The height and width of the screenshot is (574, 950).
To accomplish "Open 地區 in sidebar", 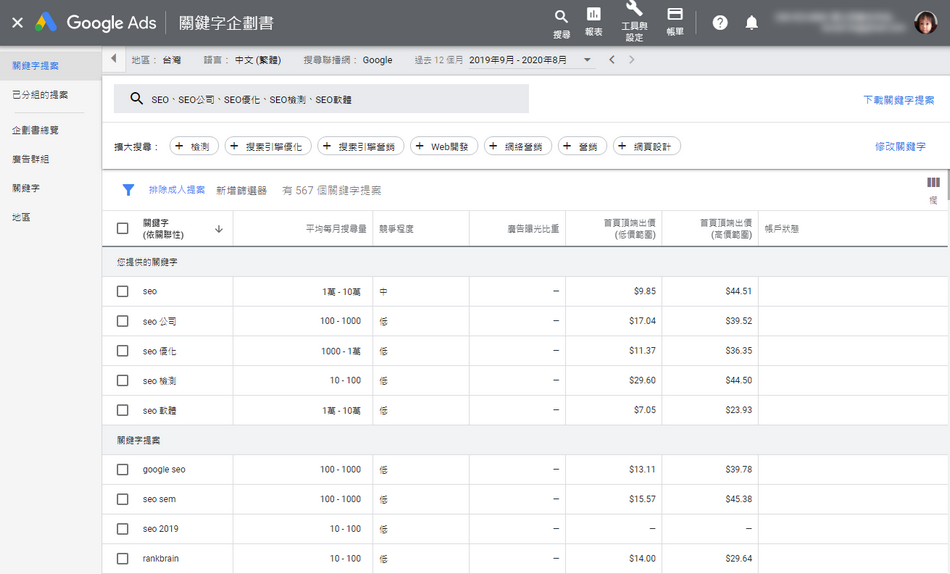I will (21, 217).
